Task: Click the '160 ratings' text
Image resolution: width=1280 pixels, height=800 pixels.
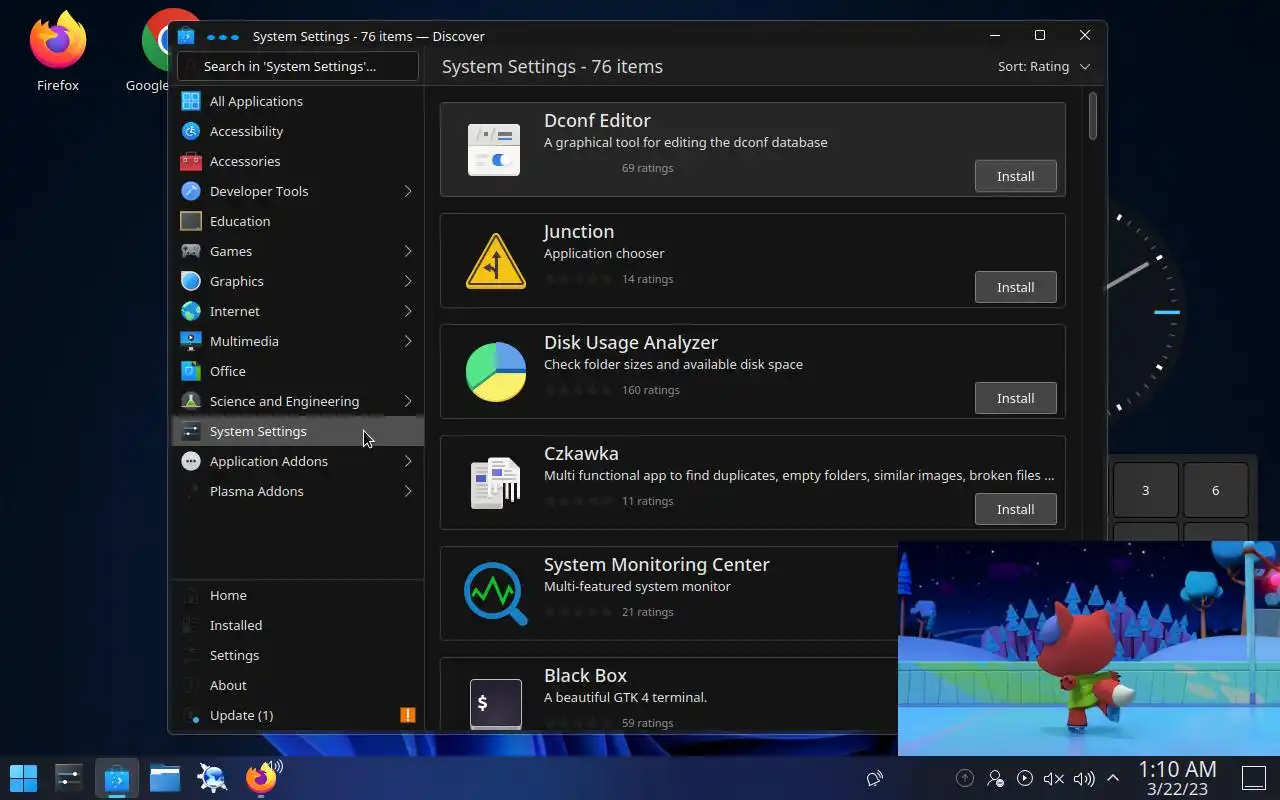Action: pyautogui.click(x=651, y=390)
